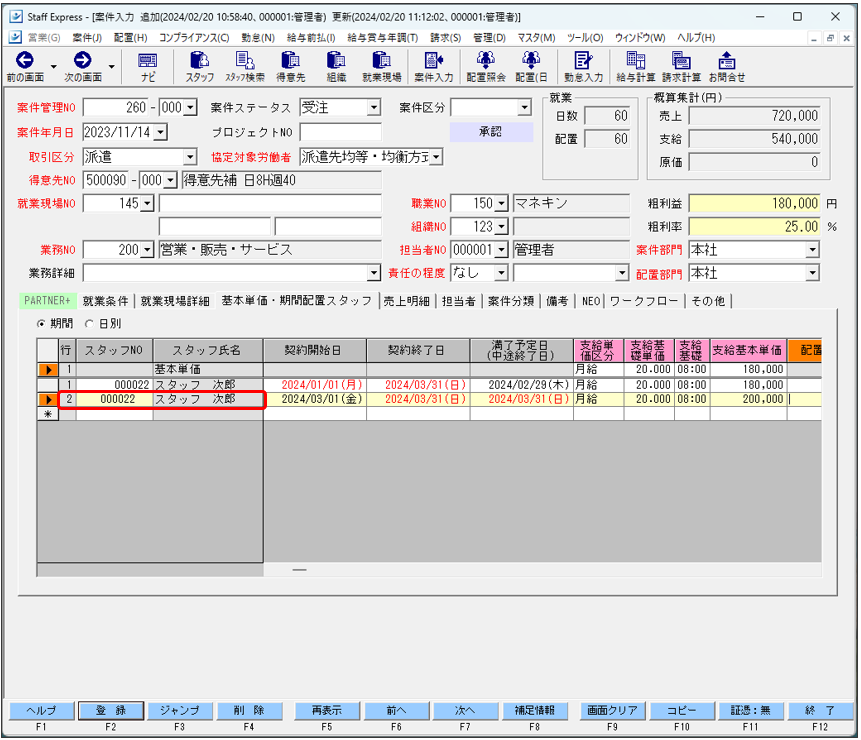The width and height of the screenshot is (861, 740).
Task: Click the 2024/03/01(金) 契約開始日 cell
Action: (x=315, y=400)
